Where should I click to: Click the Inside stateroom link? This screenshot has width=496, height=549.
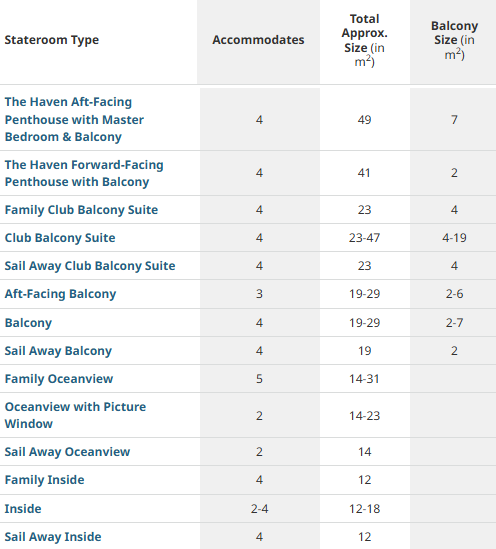(x=23, y=509)
